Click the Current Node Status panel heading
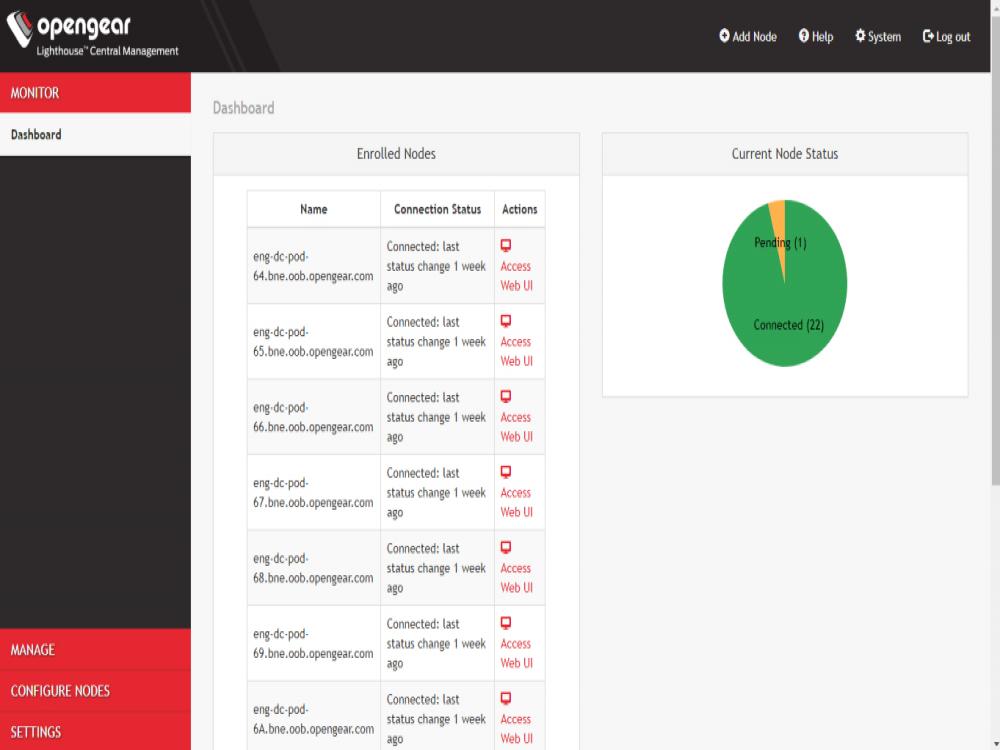This screenshot has width=1000, height=750. [784, 154]
